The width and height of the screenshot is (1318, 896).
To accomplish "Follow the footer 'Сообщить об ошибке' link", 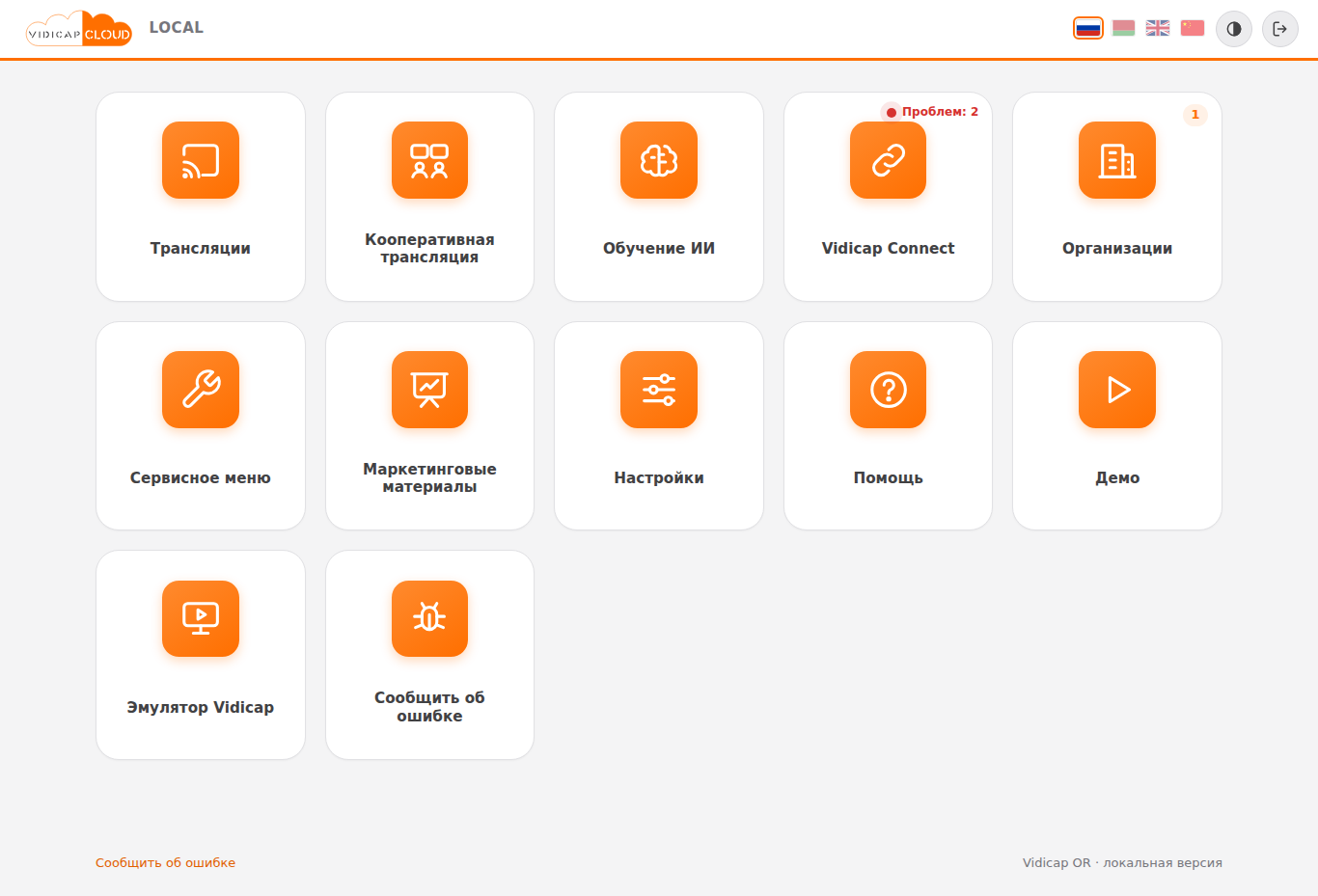I will 165,863.
